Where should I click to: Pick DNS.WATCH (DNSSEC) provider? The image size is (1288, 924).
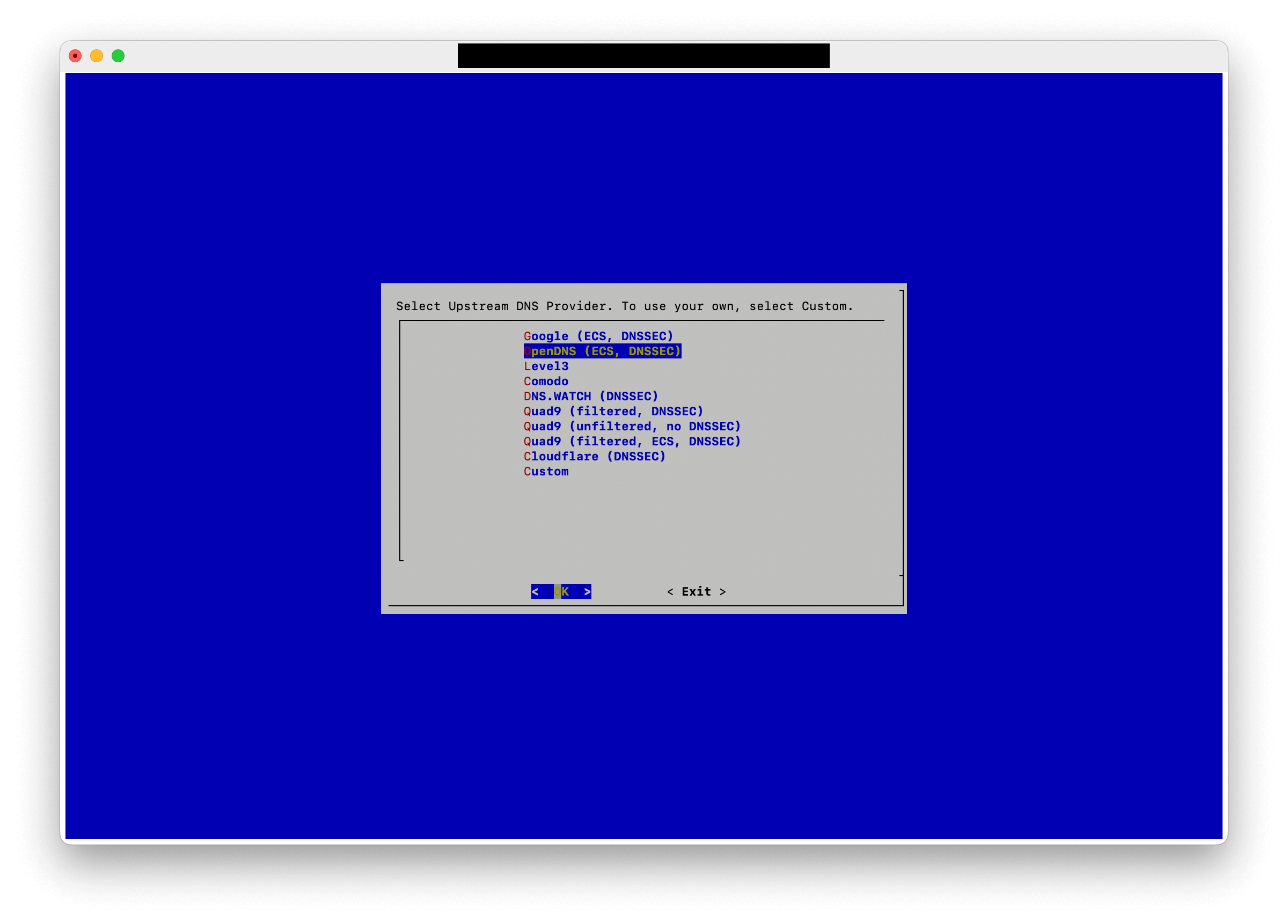[x=591, y=397]
